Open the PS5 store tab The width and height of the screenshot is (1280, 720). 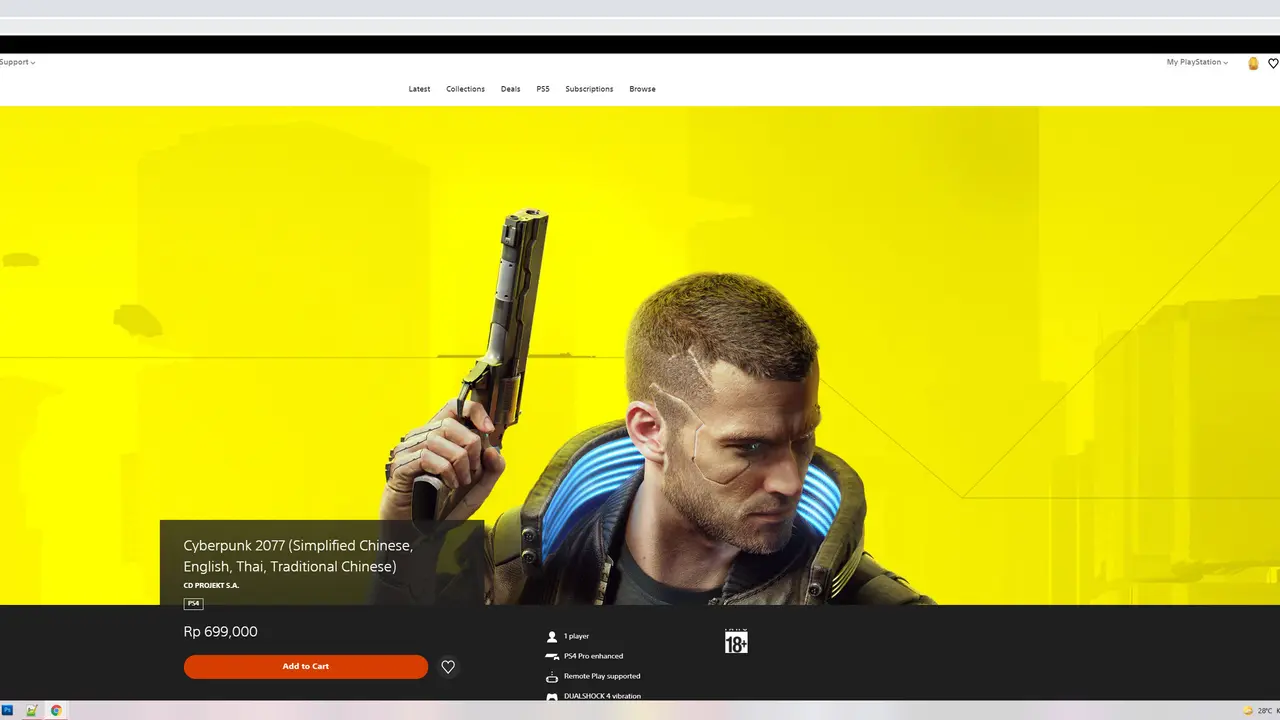pyautogui.click(x=543, y=89)
